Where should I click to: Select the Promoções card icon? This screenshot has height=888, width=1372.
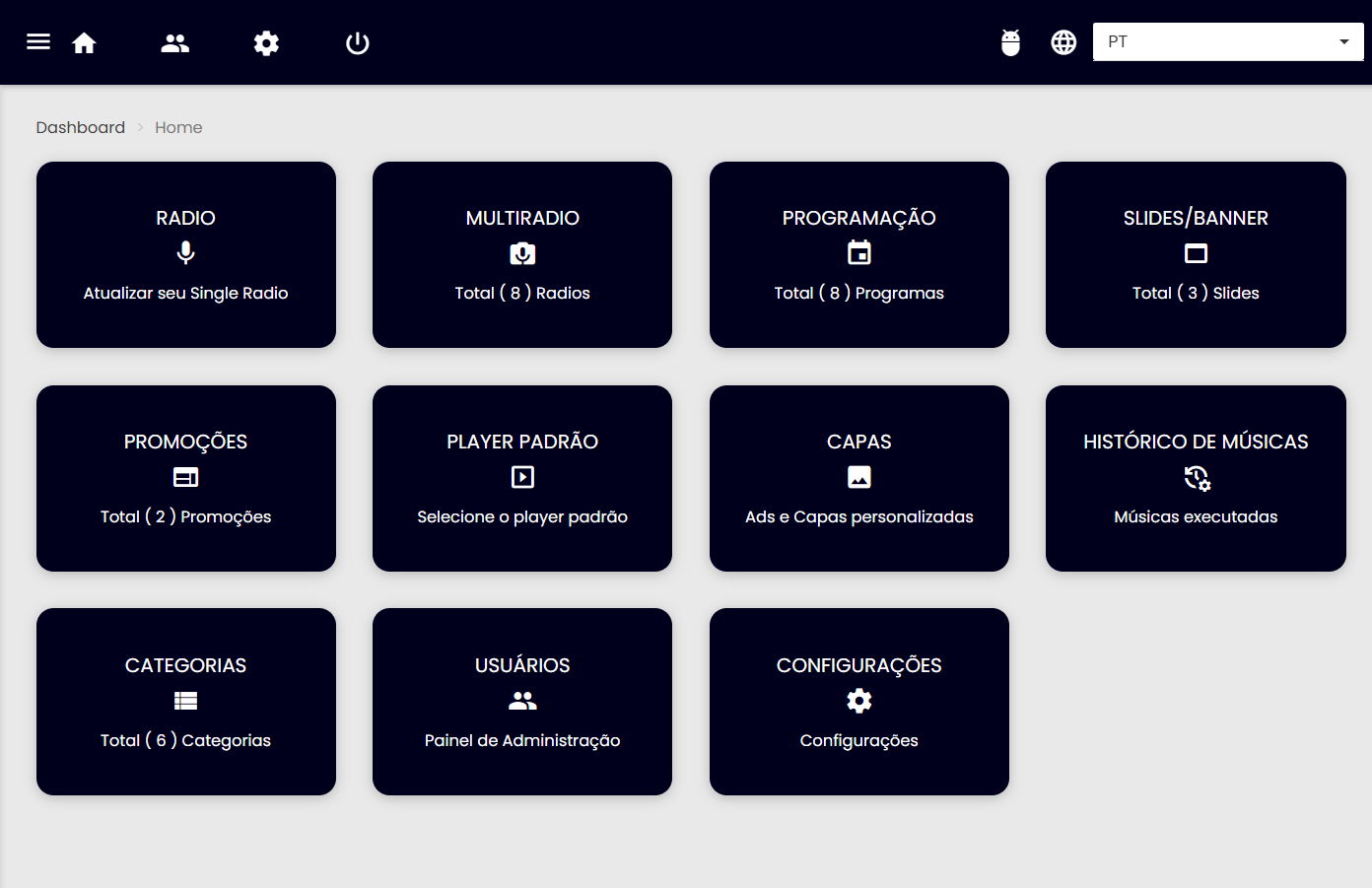[185, 477]
